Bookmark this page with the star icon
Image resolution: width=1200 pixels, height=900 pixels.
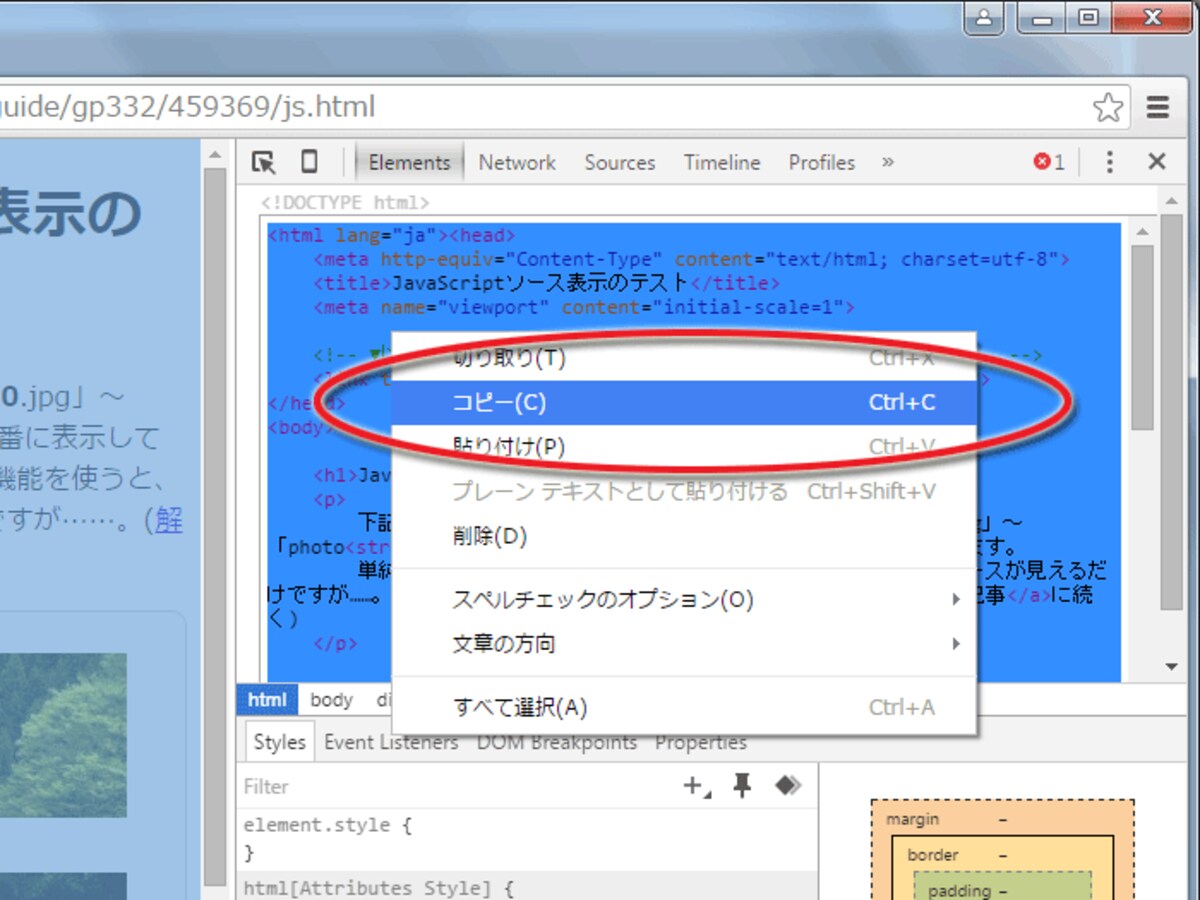(1107, 106)
